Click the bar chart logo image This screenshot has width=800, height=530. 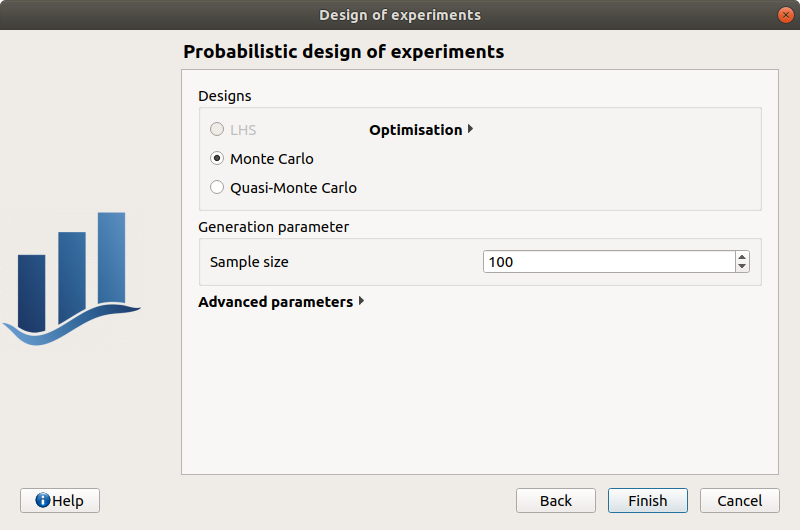72,280
